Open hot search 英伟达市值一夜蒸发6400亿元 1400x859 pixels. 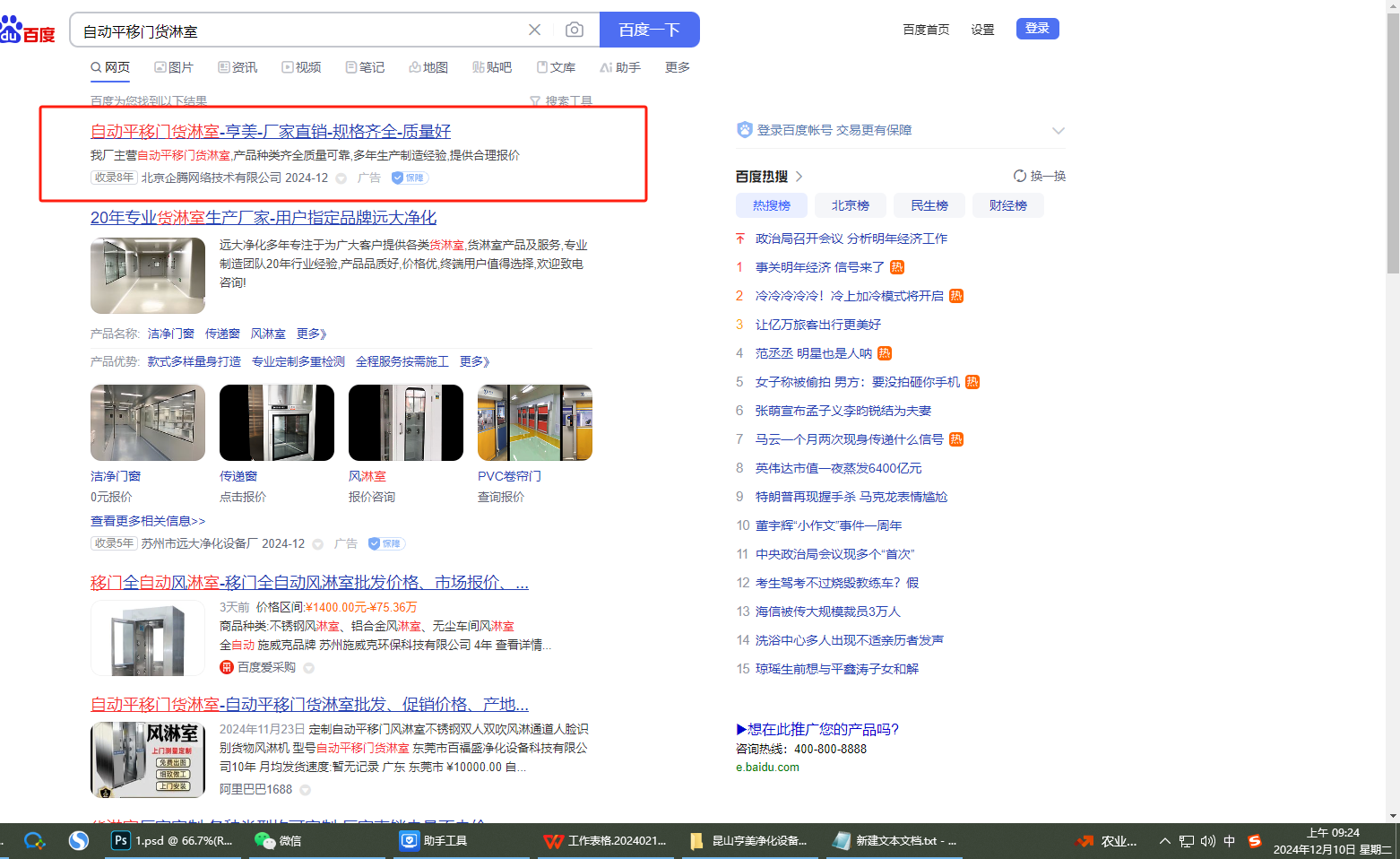tap(838, 468)
